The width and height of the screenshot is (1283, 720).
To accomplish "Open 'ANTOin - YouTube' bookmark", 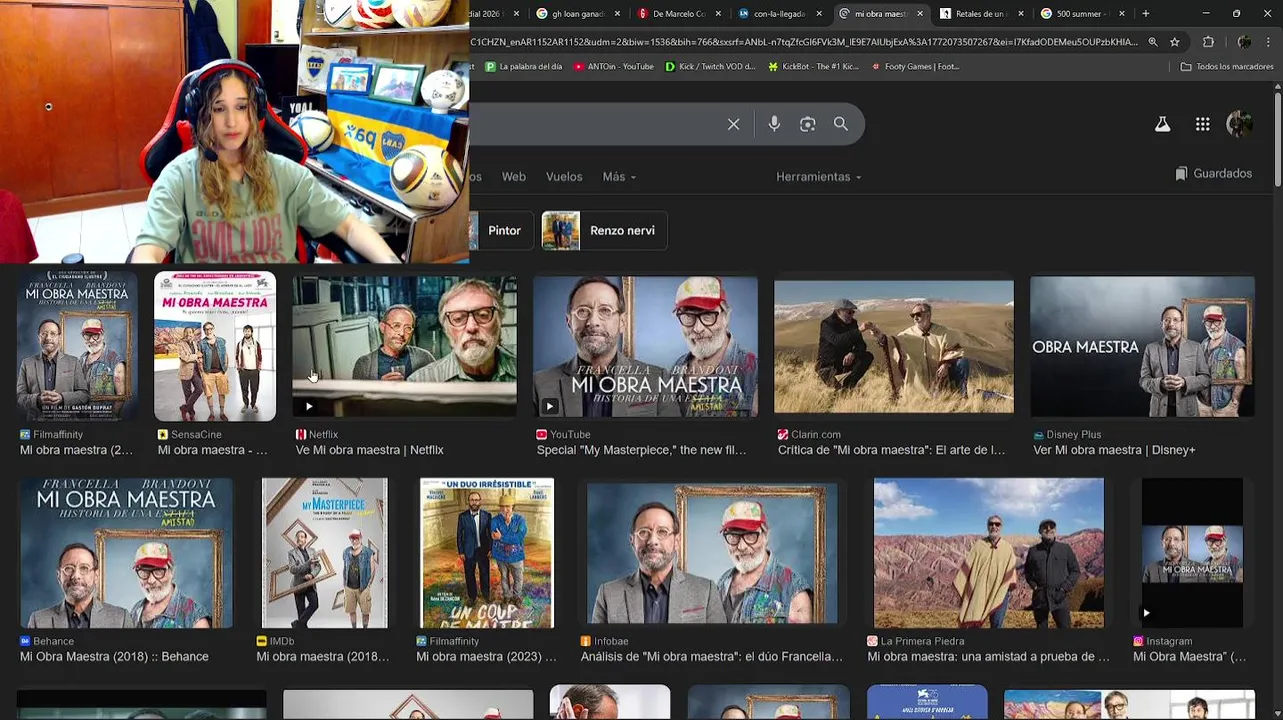I will click(613, 67).
